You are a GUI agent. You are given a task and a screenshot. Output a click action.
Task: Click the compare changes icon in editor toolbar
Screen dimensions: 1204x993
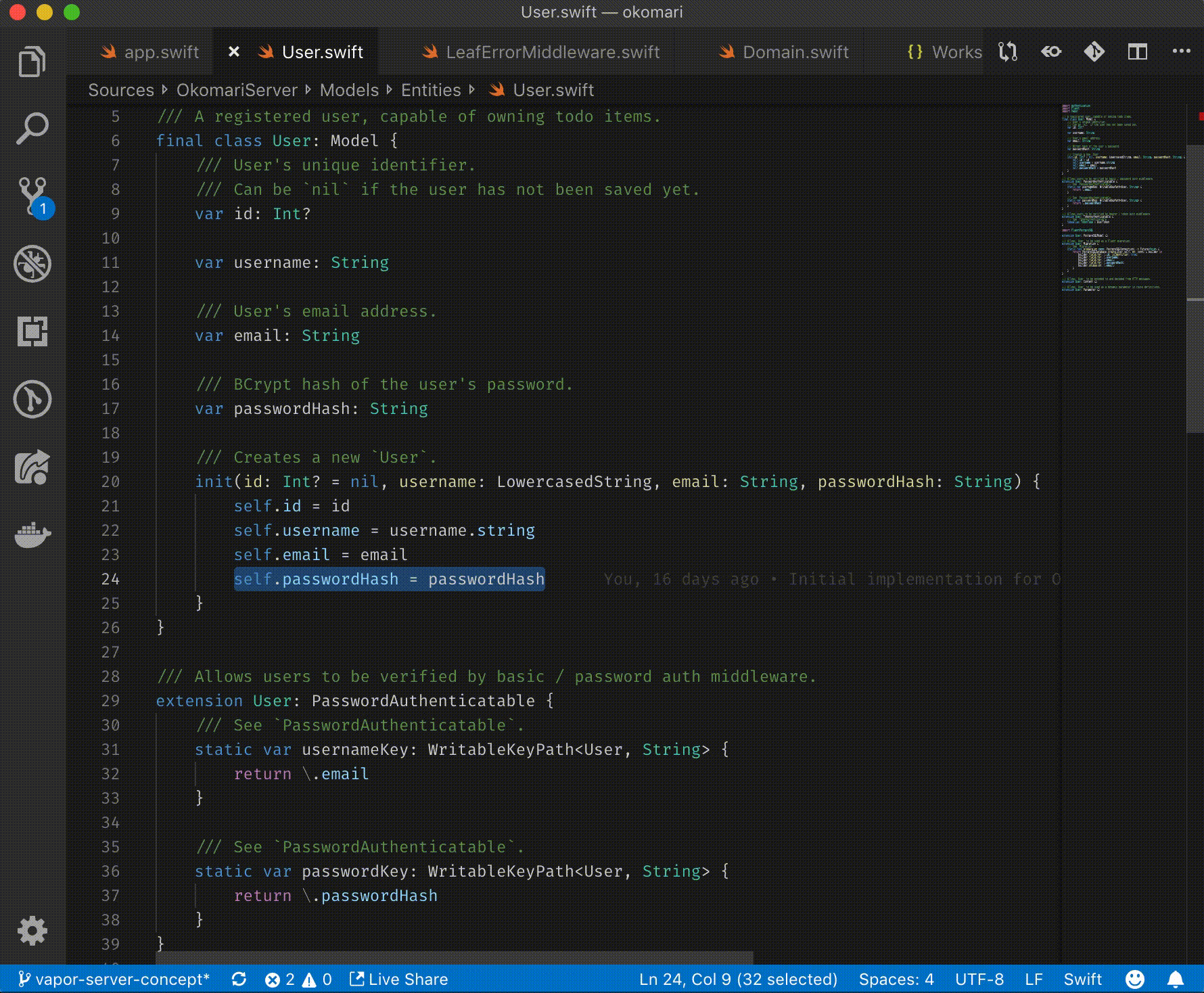pyautogui.click(x=1008, y=52)
